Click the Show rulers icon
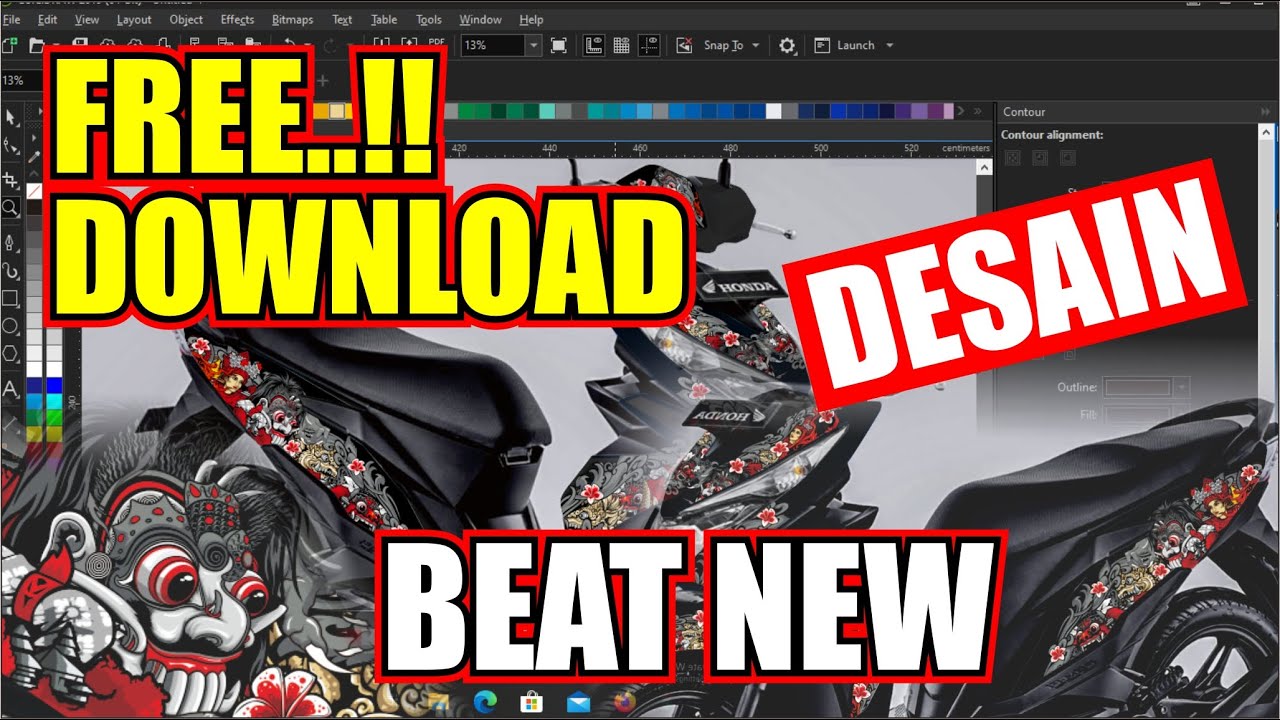1280x720 pixels. coord(594,45)
